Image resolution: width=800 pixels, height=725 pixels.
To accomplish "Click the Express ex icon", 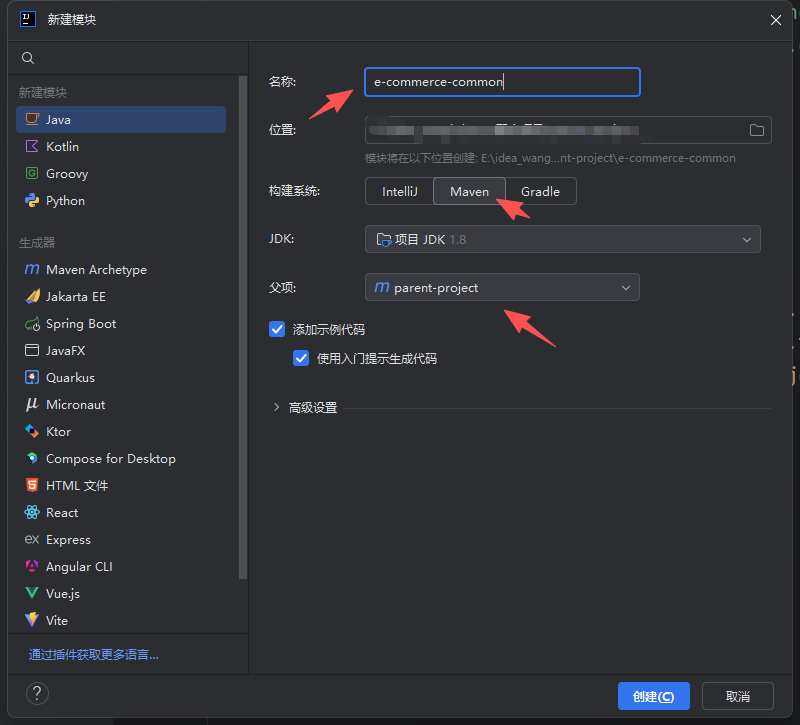I will pos(32,539).
